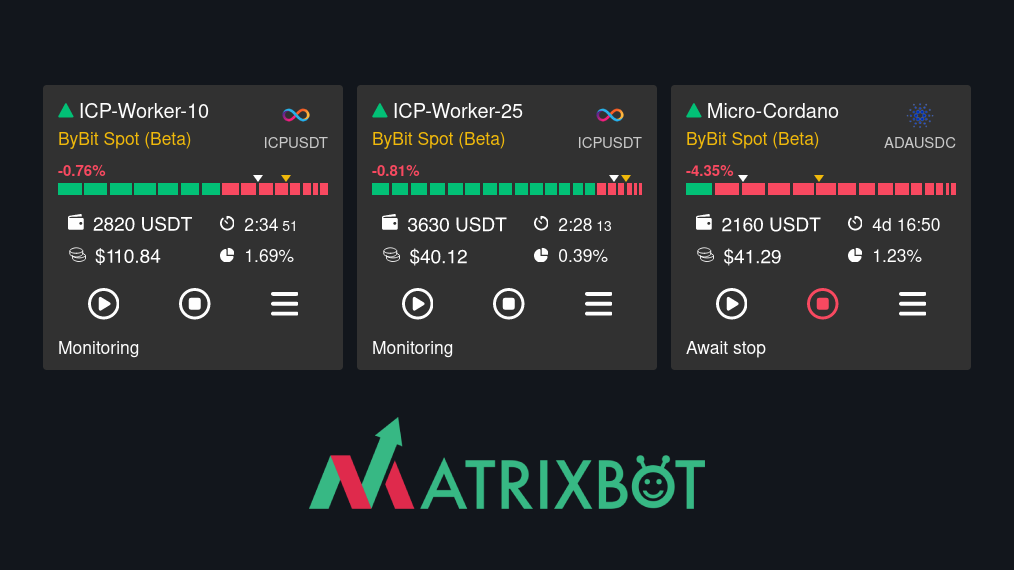Click the ICP infinity logo on ICP-Worker-10
The height and width of the screenshot is (570, 1014).
(296, 115)
